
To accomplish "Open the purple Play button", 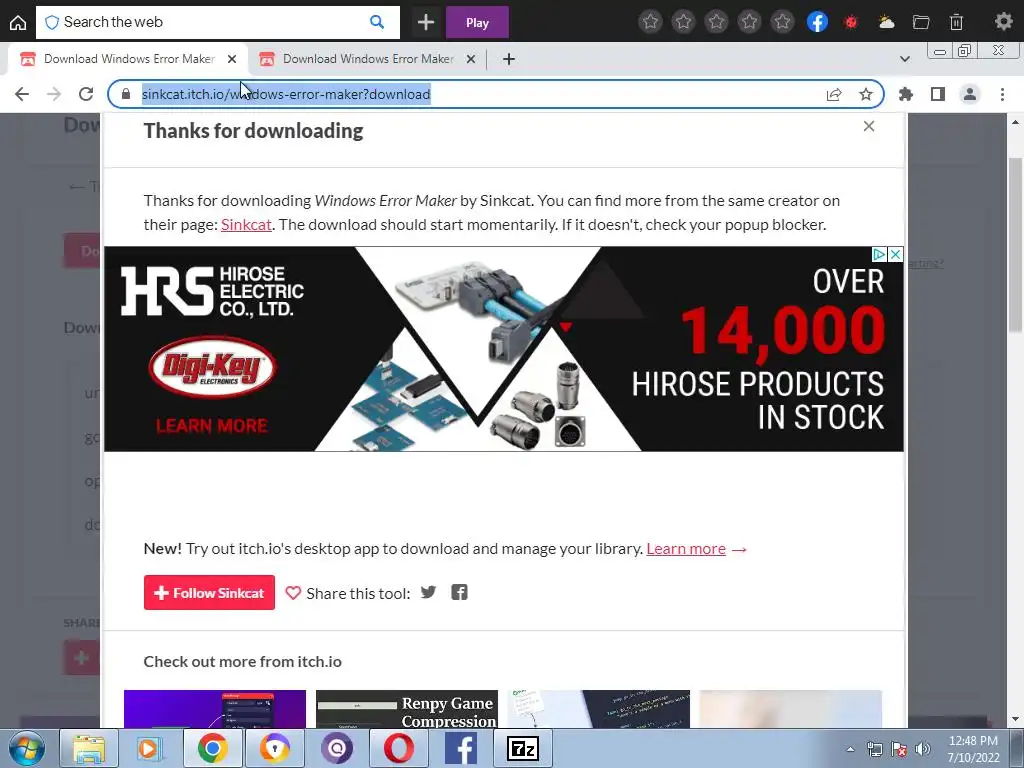I will click(477, 23).
